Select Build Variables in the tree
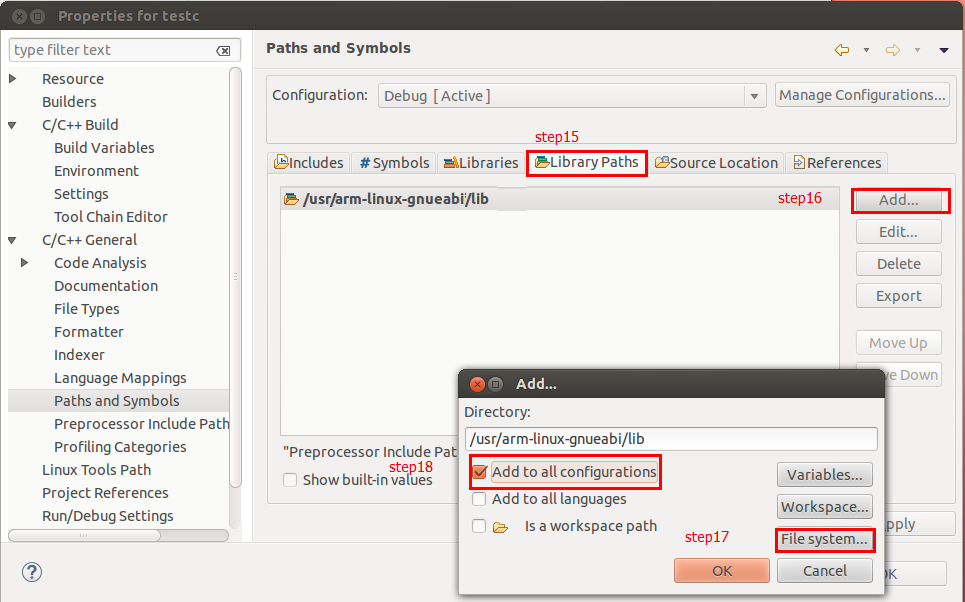Viewport: 965px width, 602px height. tap(104, 148)
